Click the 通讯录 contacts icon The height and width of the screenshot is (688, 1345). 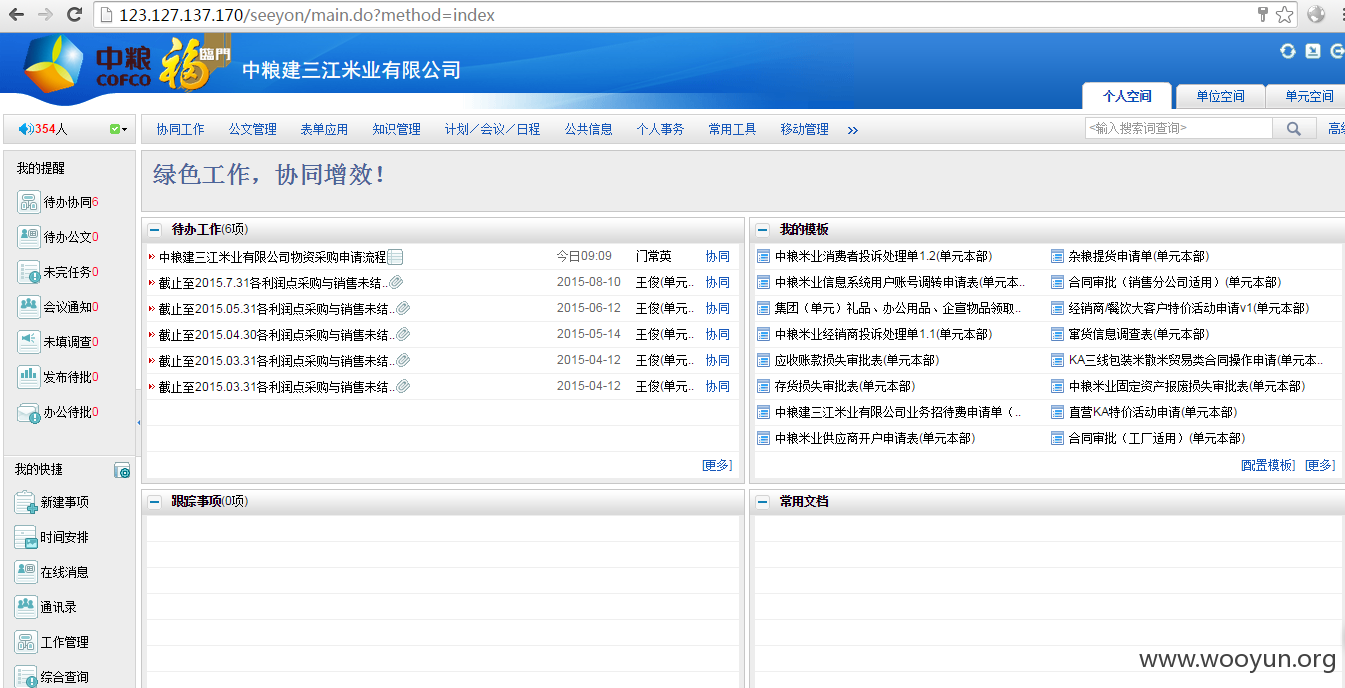[x=26, y=607]
